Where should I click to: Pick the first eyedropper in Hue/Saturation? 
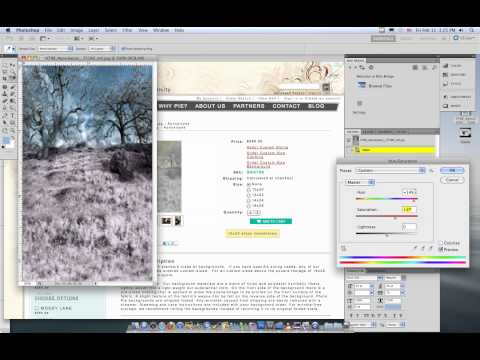415,248
